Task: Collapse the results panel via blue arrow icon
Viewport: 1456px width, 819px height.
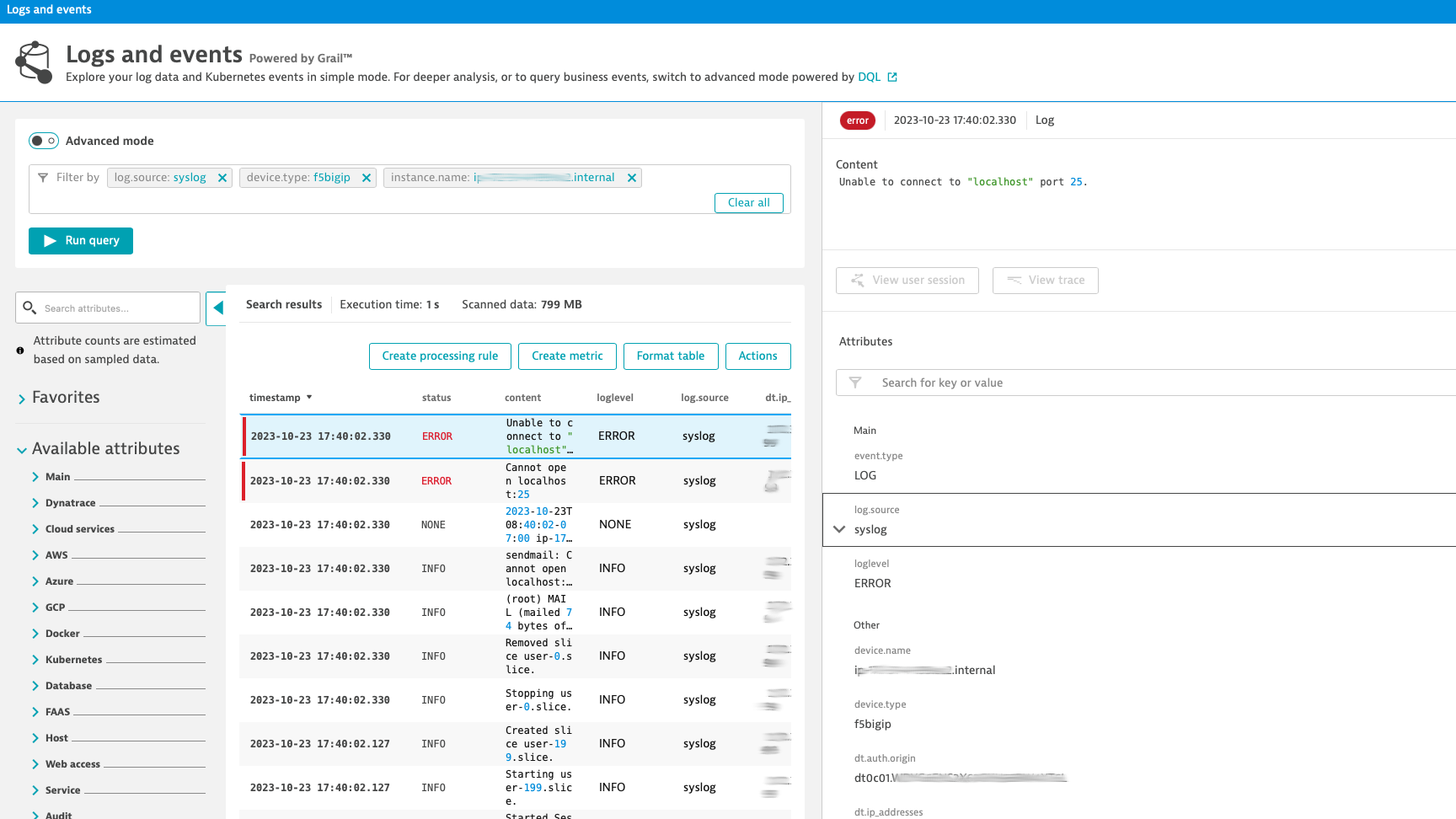Action: tap(217, 308)
